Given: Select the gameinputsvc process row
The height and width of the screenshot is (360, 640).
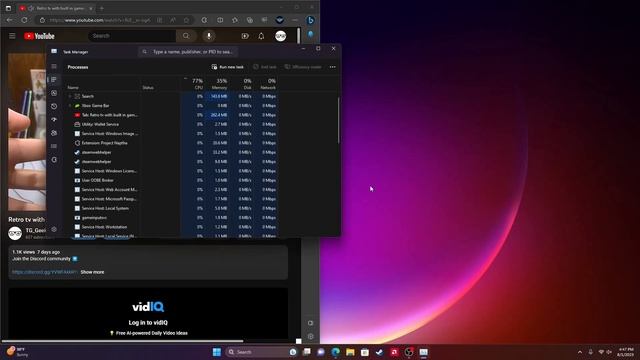Looking at the screenshot, I should point(172,218).
